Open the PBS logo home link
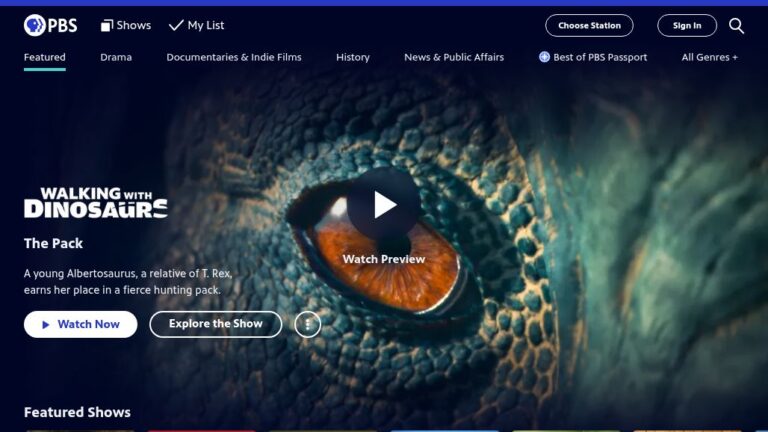Screen dimensions: 768x432 coord(50,25)
